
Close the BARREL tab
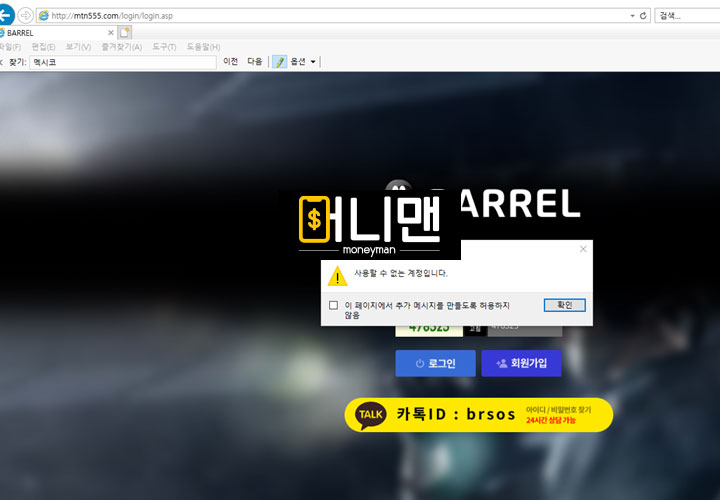point(111,33)
